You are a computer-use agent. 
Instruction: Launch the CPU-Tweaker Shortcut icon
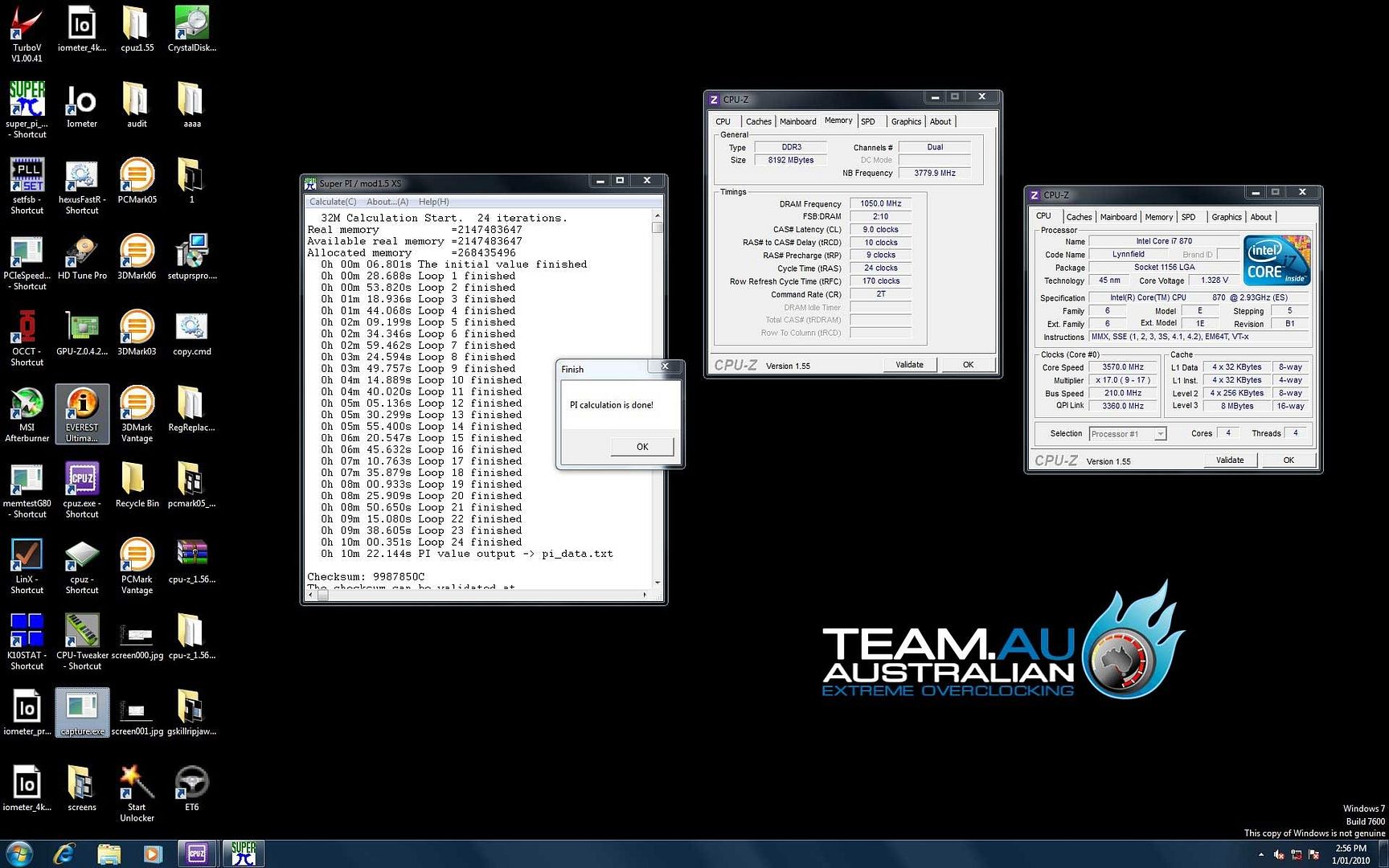click(82, 641)
